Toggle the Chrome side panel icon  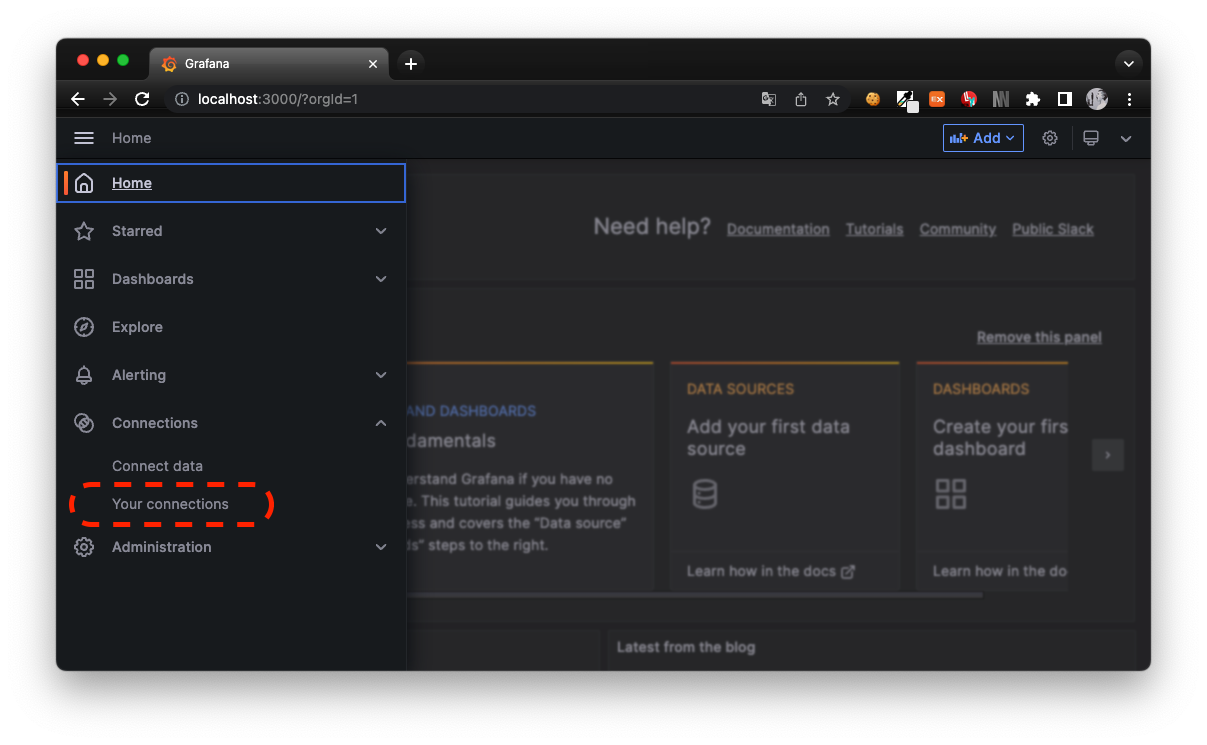click(1065, 99)
